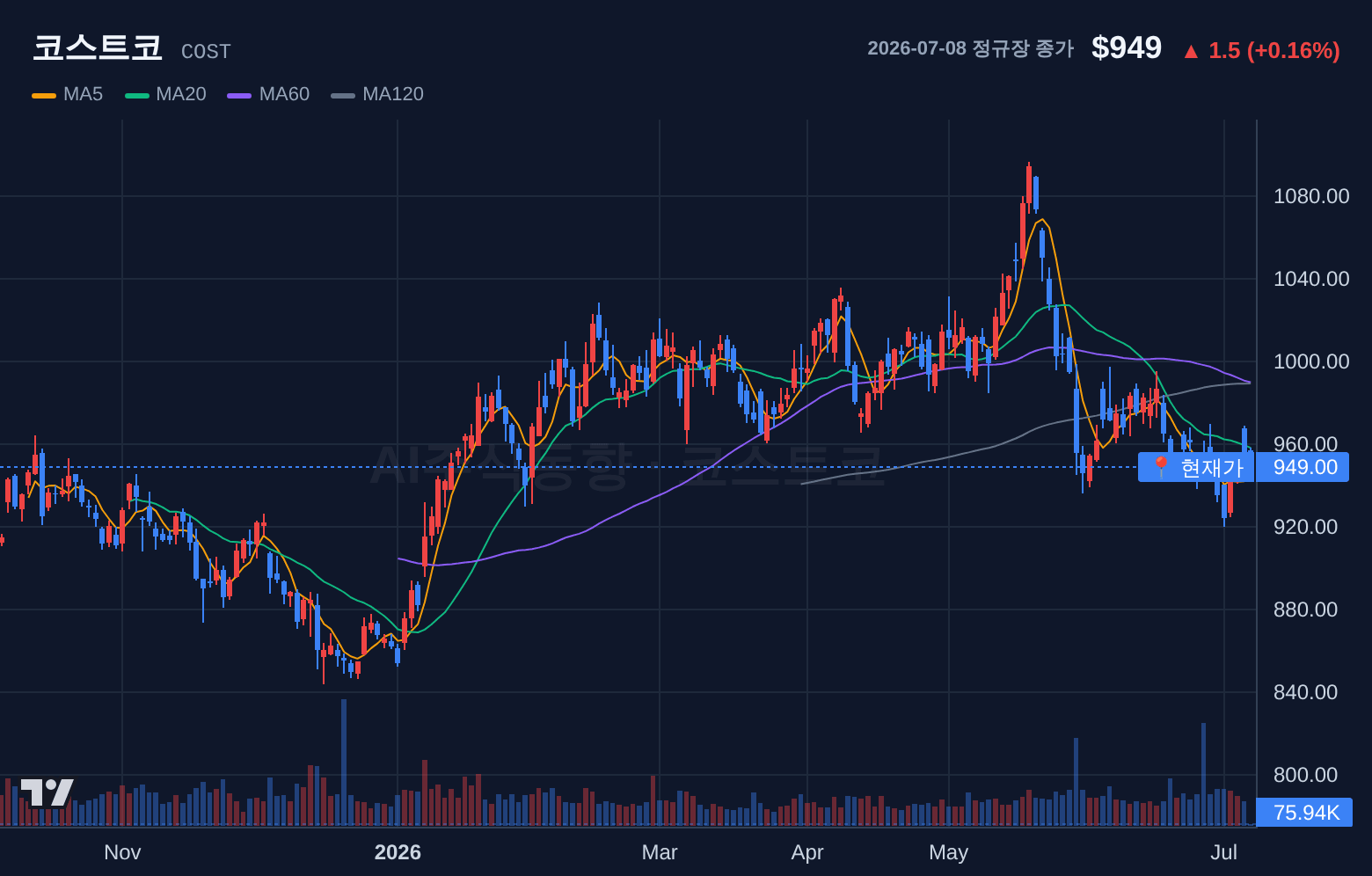Click the MA20 green legend swatch
This screenshot has width=1372, height=876.
point(137,95)
